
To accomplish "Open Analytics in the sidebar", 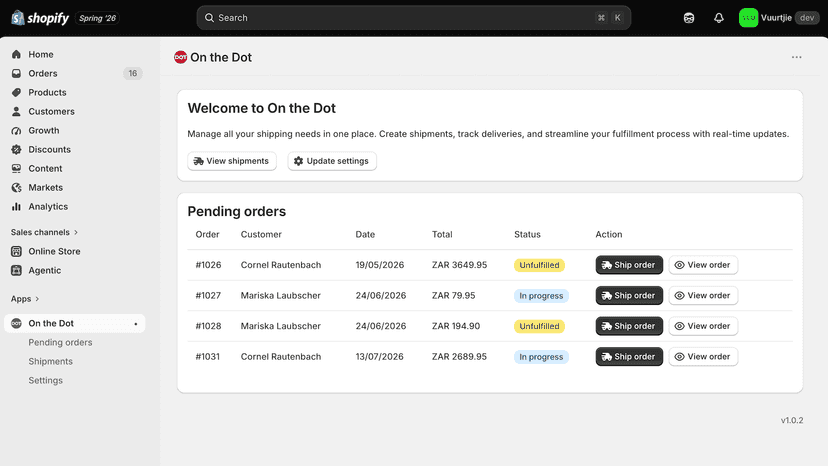I will coord(74,207).
